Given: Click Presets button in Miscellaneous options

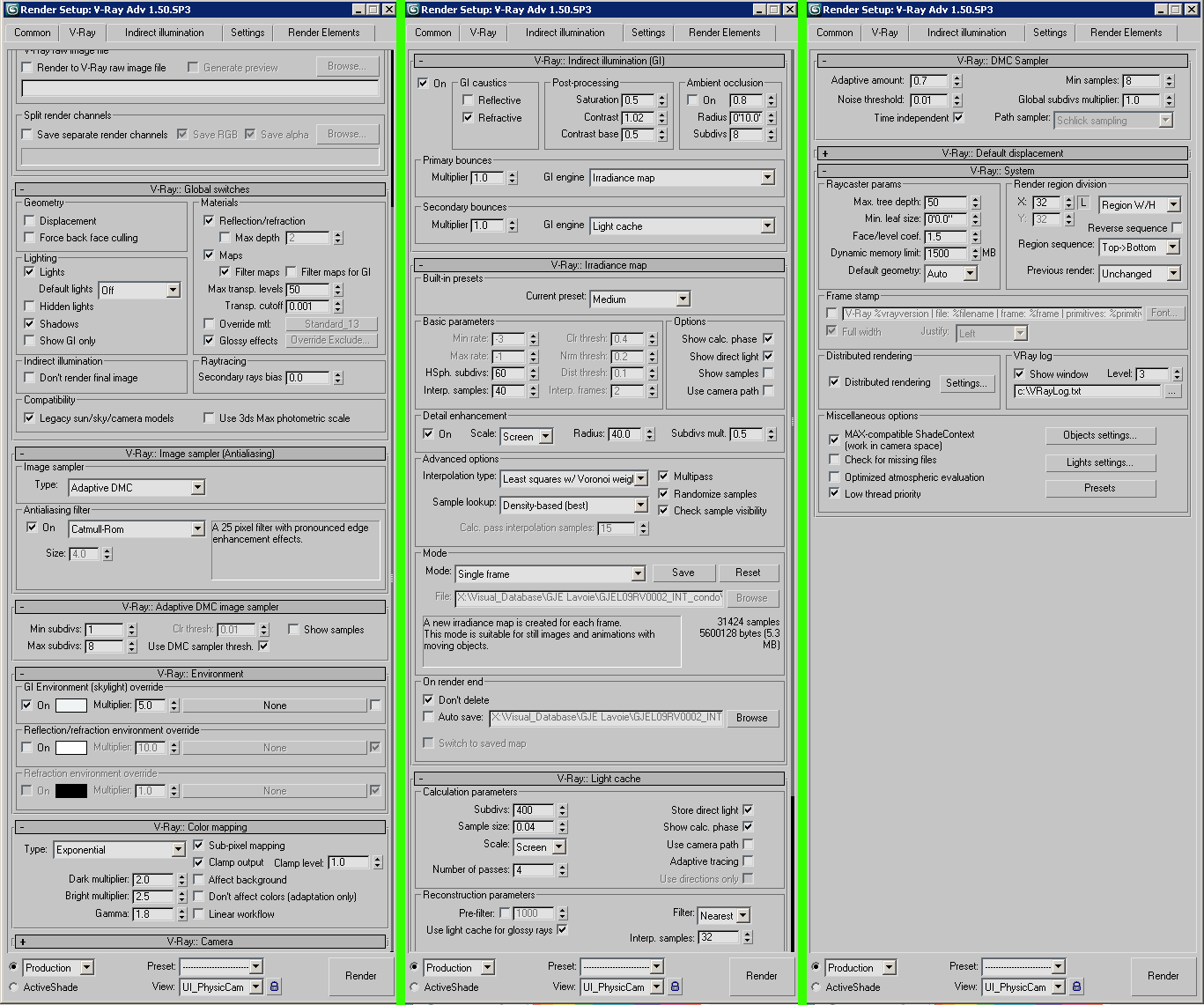Looking at the screenshot, I should pyautogui.click(x=1100, y=488).
